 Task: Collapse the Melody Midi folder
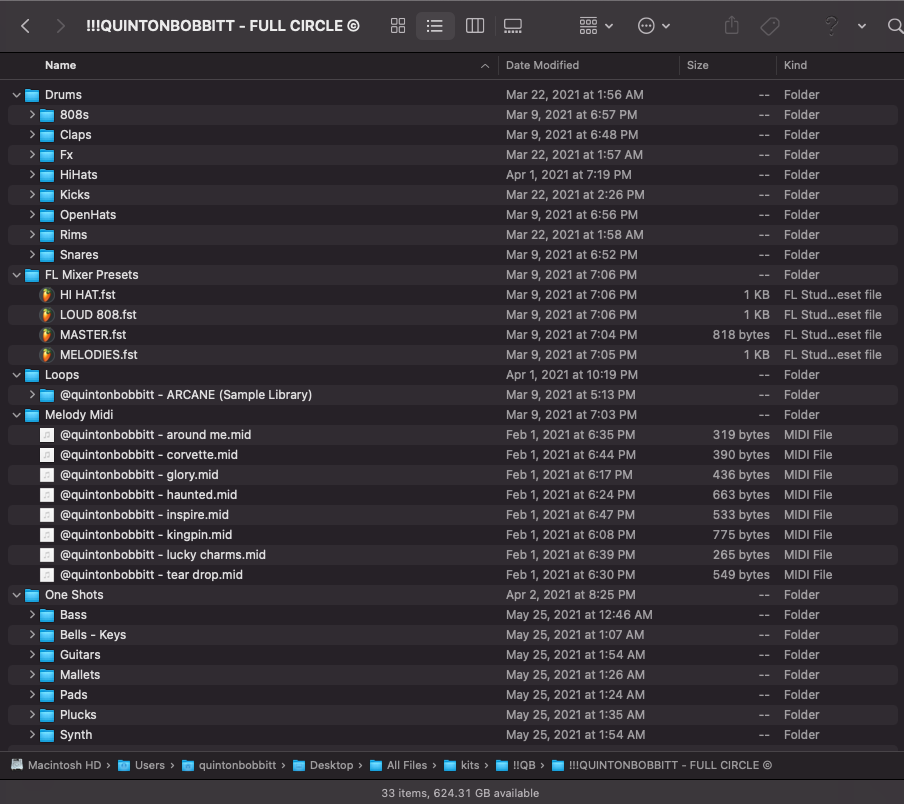click(x=17, y=415)
